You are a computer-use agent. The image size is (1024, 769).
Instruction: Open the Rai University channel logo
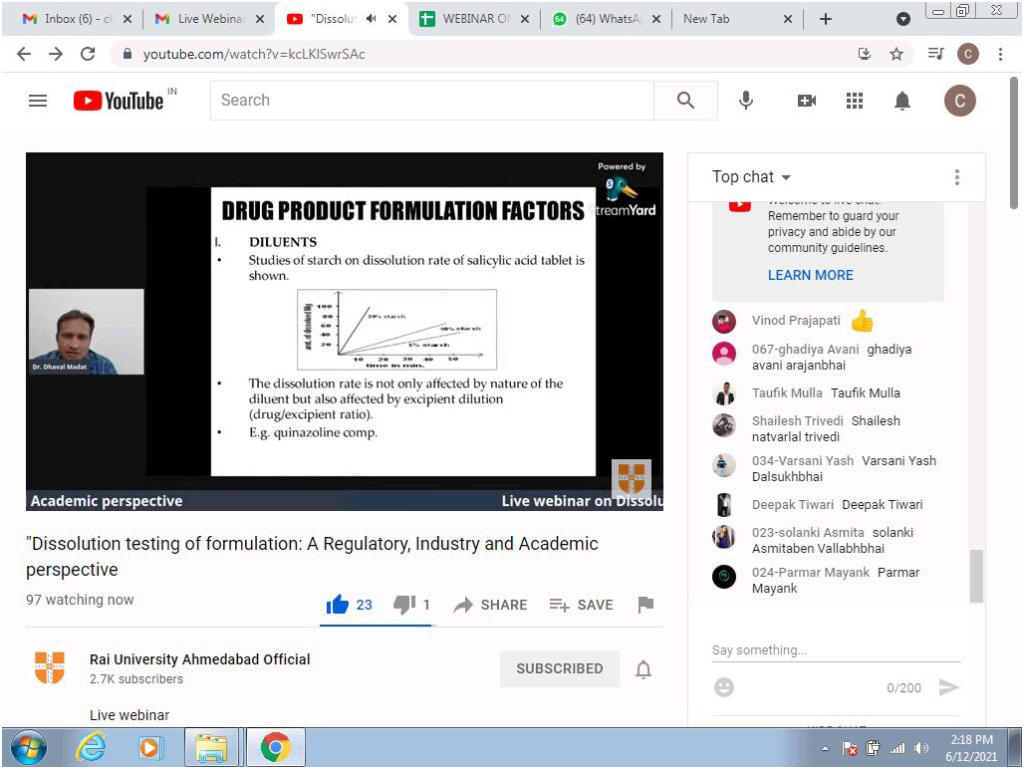50,667
